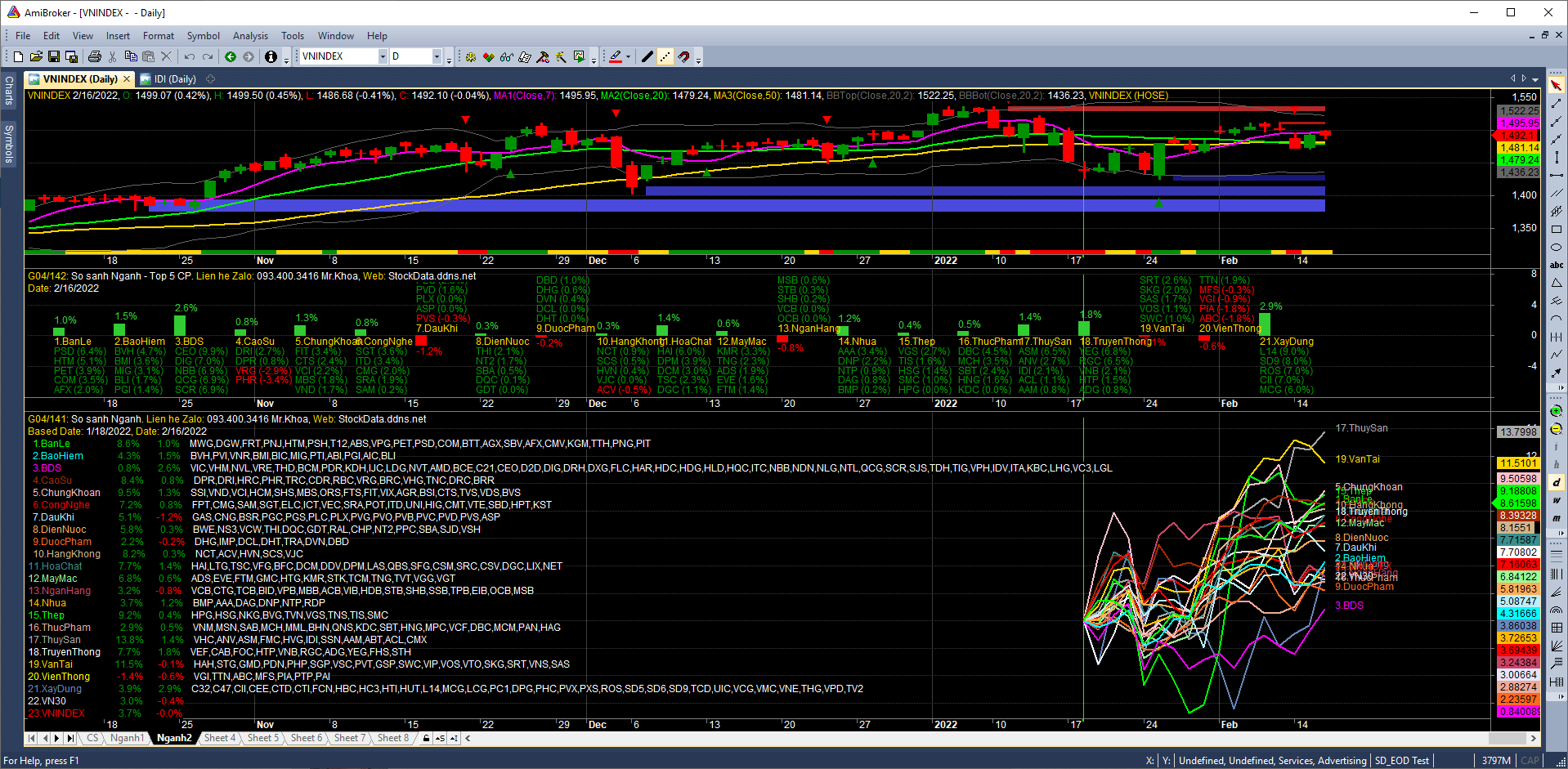
Task: Choose the parallel lines drawing tool
Action: 1557,194
